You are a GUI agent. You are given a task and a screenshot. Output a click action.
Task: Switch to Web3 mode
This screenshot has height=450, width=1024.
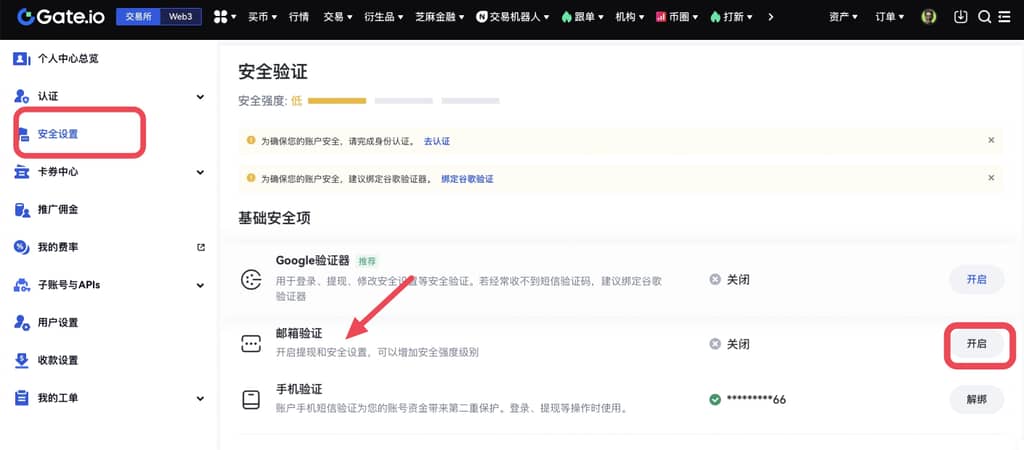click(x=181, y=17)
